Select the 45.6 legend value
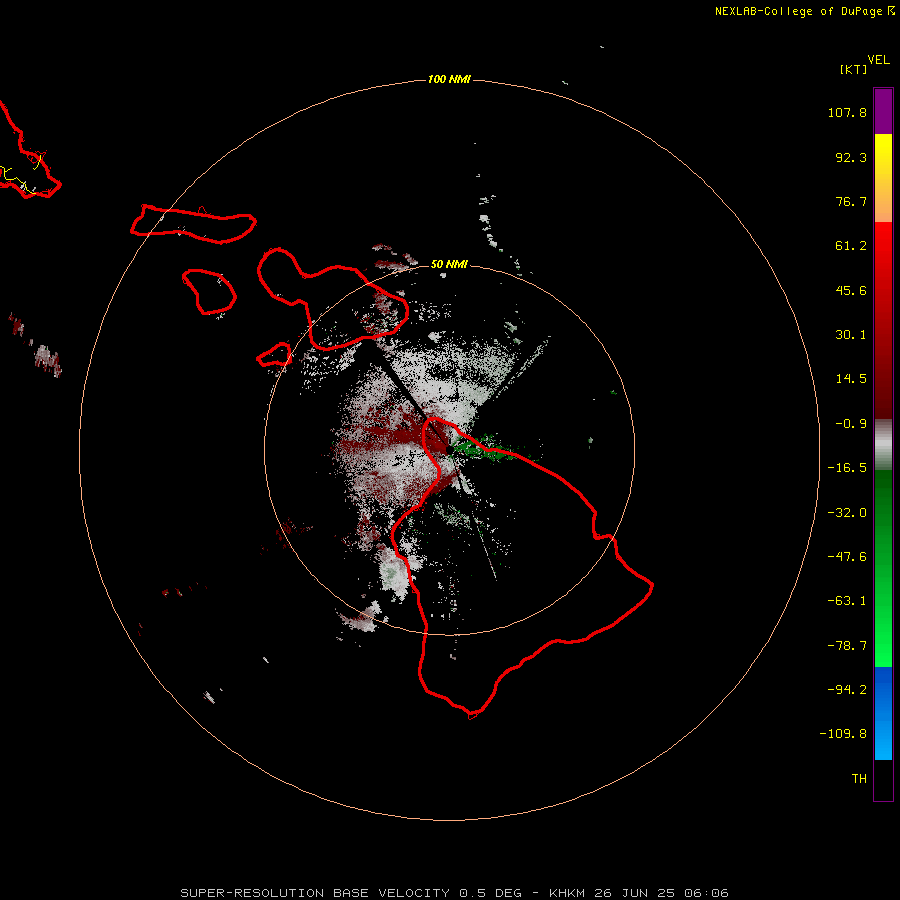 851,290
